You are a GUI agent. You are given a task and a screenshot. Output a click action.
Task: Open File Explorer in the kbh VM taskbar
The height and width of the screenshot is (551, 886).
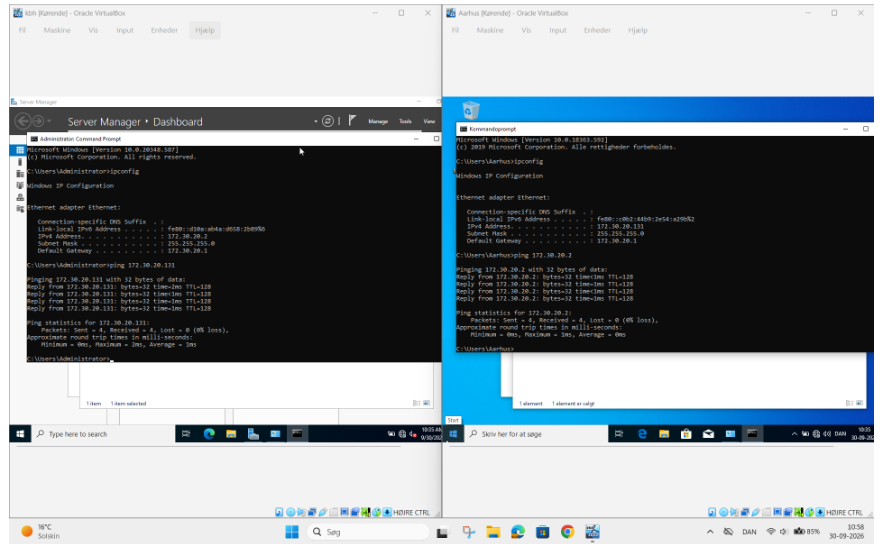coord(231,434)
